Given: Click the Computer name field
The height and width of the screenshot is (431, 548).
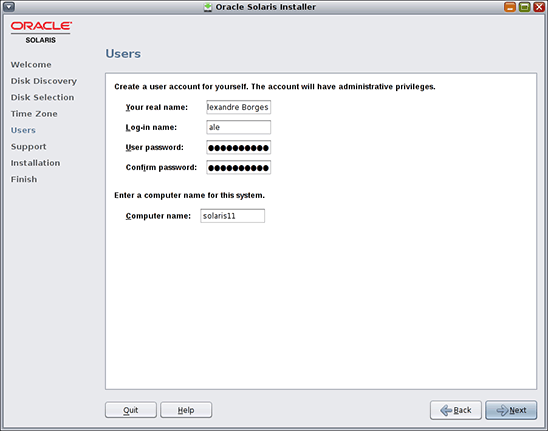Looking at the screenshot, I should tap(232, 216).
